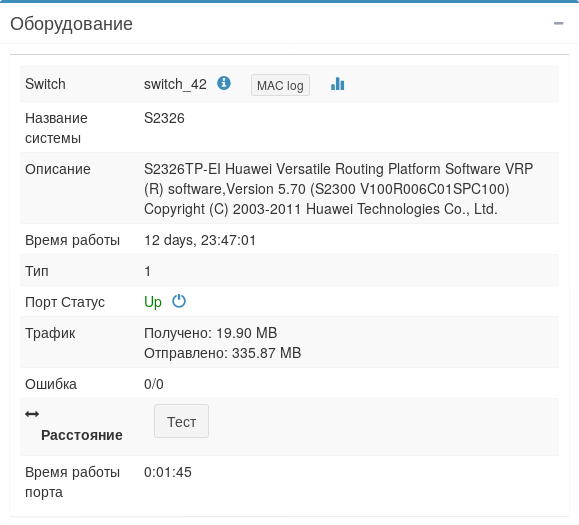Select the Оборудование panel heading
Screen dimensions: 579x525
point(71,24)
